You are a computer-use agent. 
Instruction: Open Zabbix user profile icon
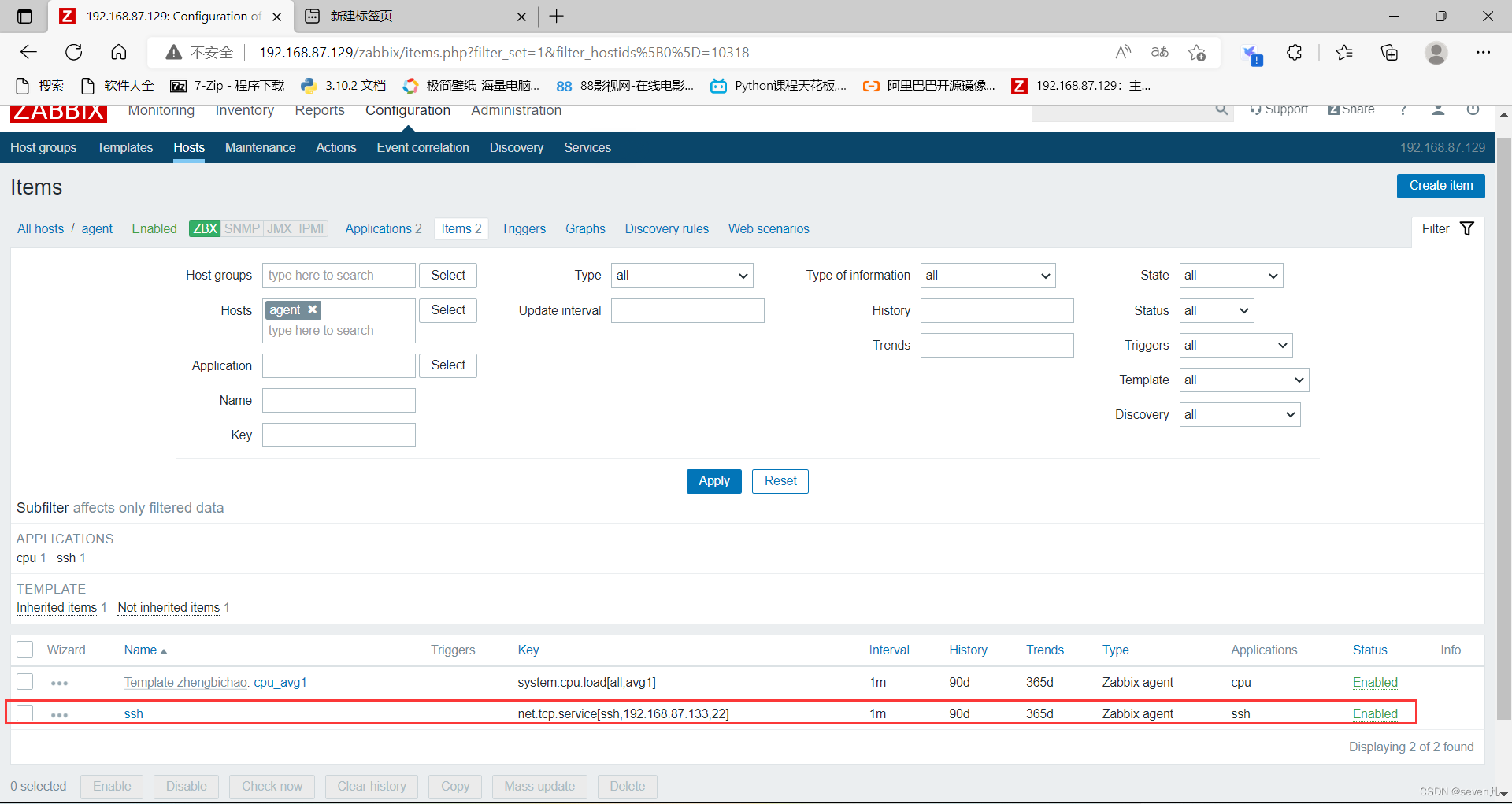[x=1438, y=109]
